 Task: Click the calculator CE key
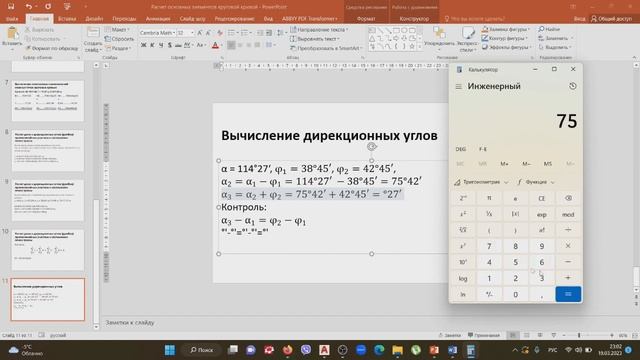click(542, 198)
